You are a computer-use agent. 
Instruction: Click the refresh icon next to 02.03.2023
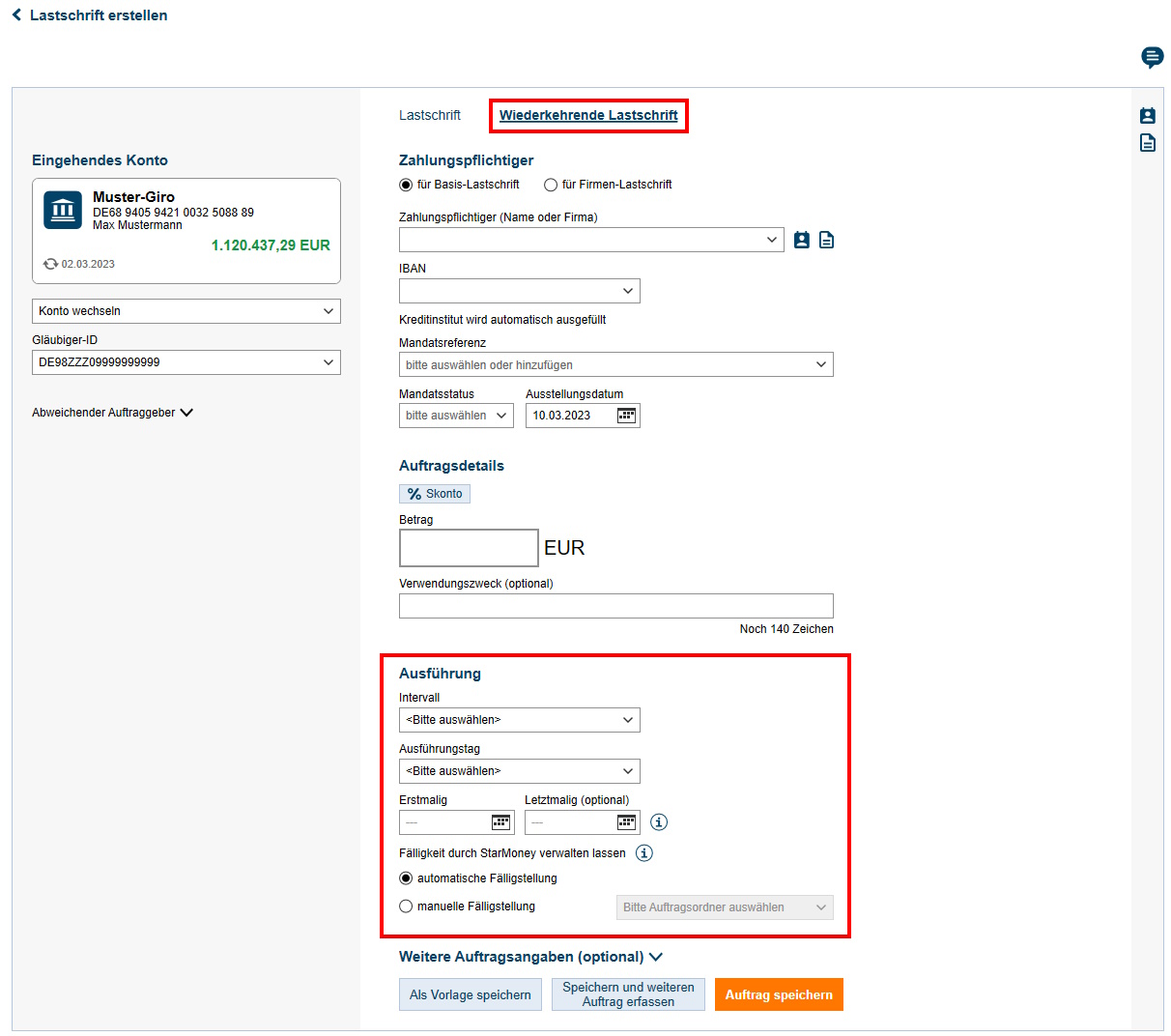point(50,263)
